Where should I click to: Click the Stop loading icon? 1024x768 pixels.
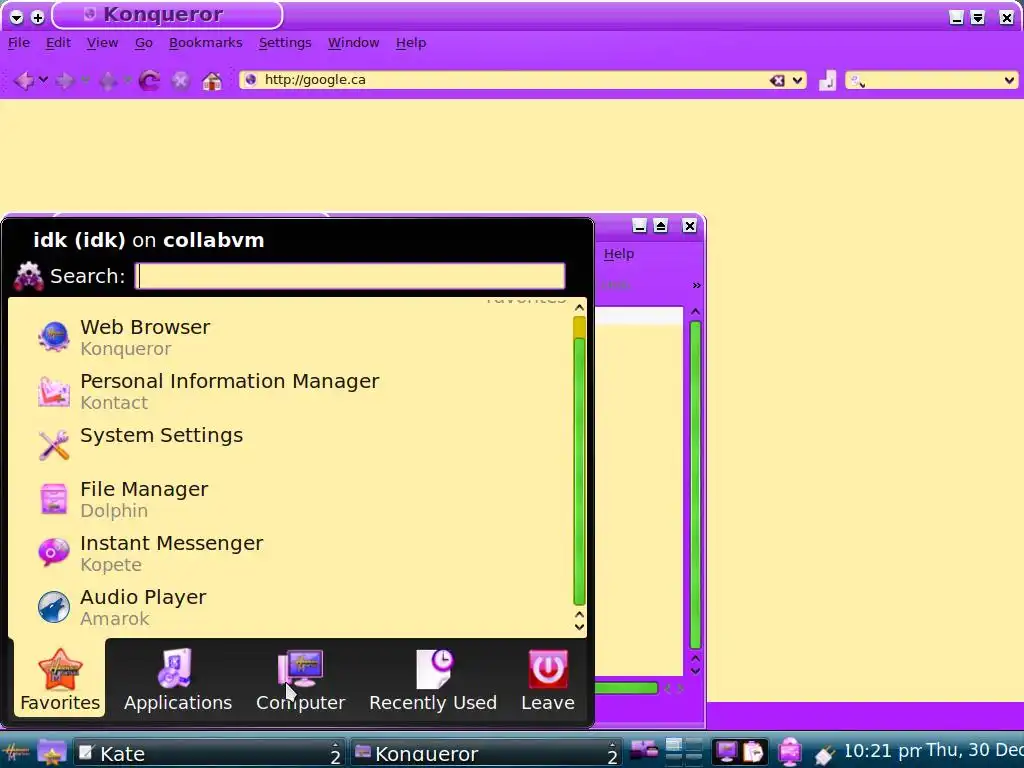180,80
